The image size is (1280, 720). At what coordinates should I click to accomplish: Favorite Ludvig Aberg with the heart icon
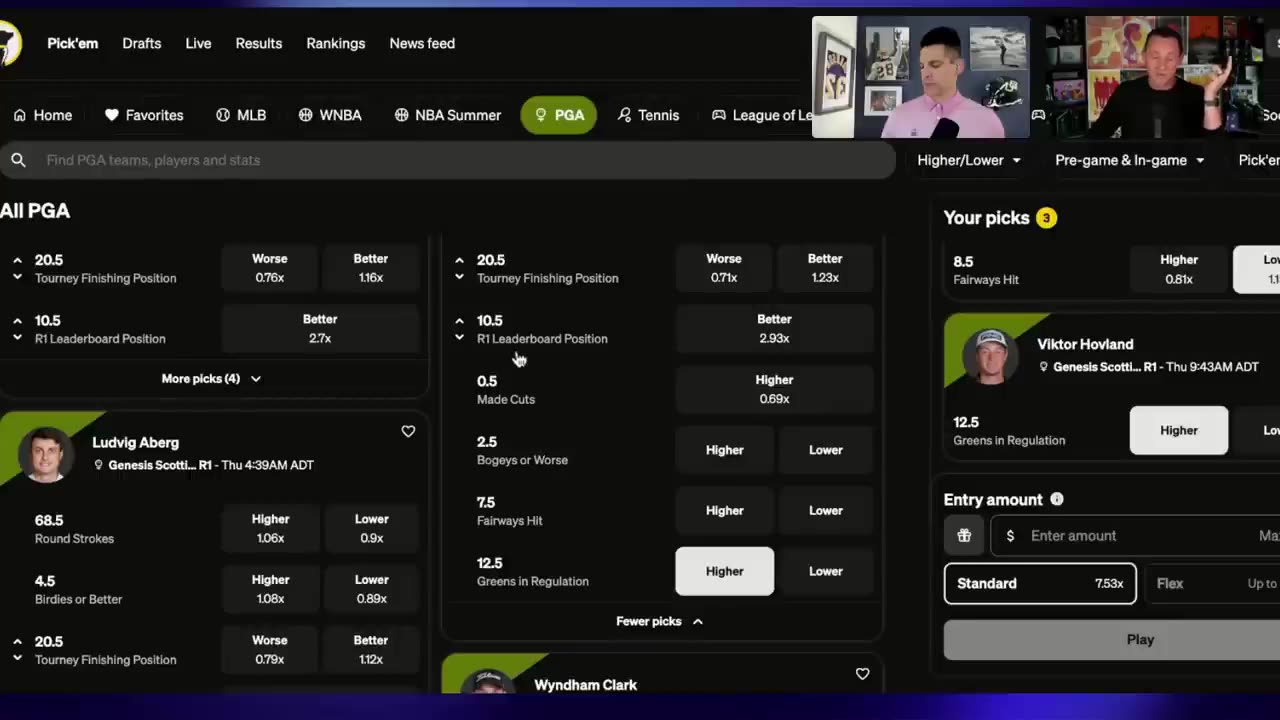click(x=408, y=431)
